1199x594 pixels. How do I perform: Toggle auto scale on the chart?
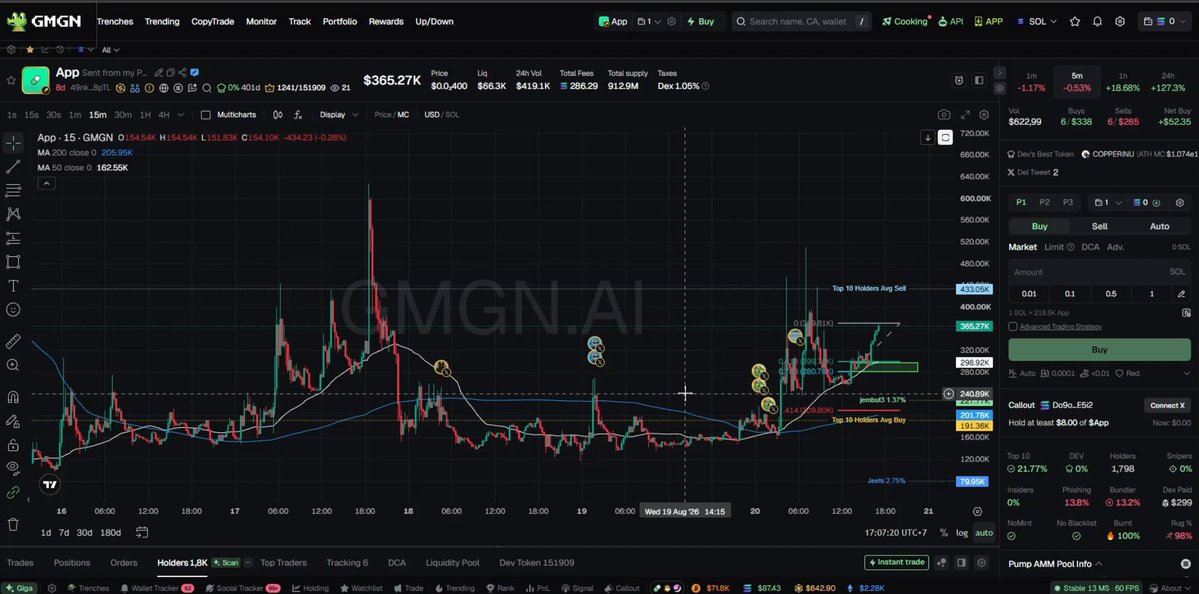click(983, 533)
